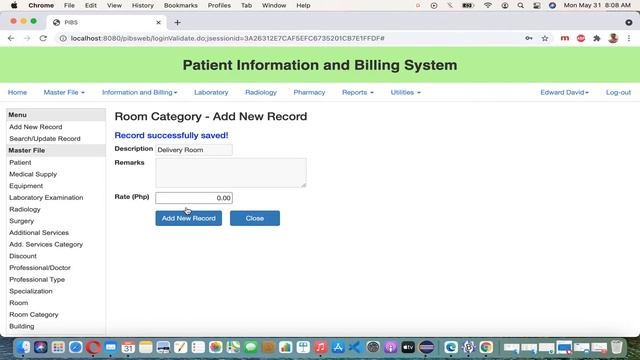Open Launchpad from the dock
This screenshot has height=360, width=640.
coord(58,347)
